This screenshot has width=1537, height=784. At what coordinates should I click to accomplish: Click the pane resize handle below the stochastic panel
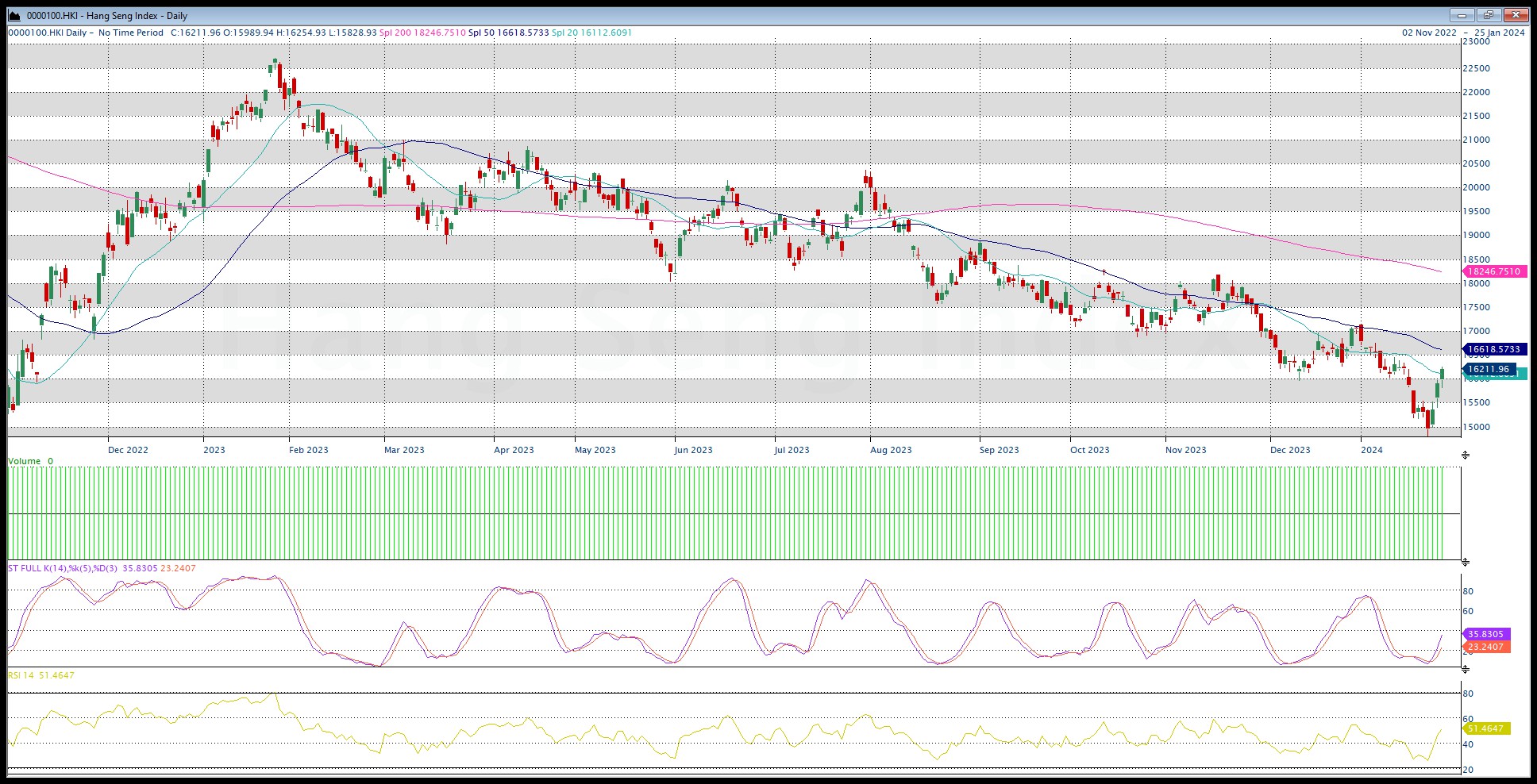tap(1465, 669)
